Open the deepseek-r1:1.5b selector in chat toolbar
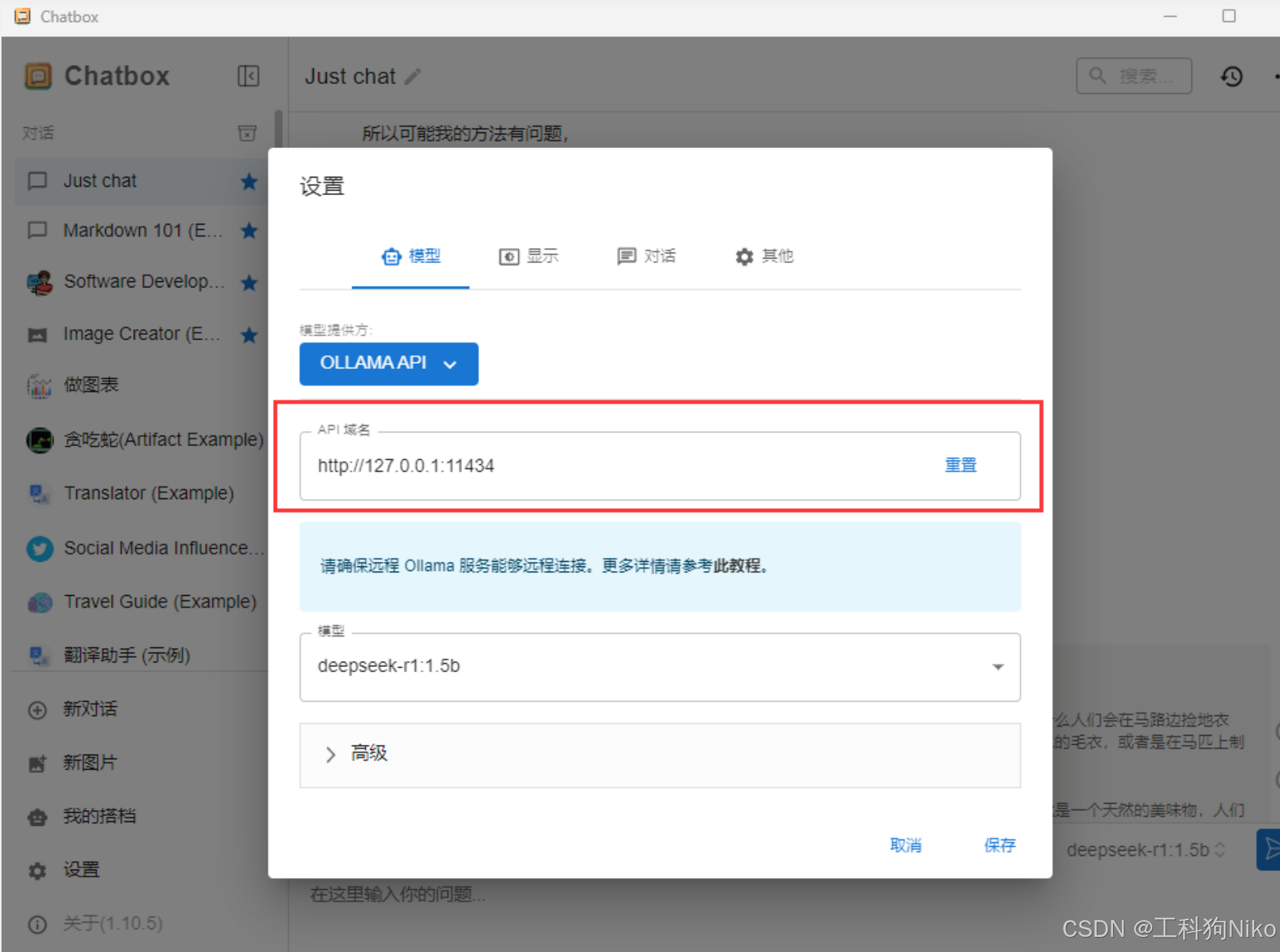1280x952 pixels. coord(1145,850)
